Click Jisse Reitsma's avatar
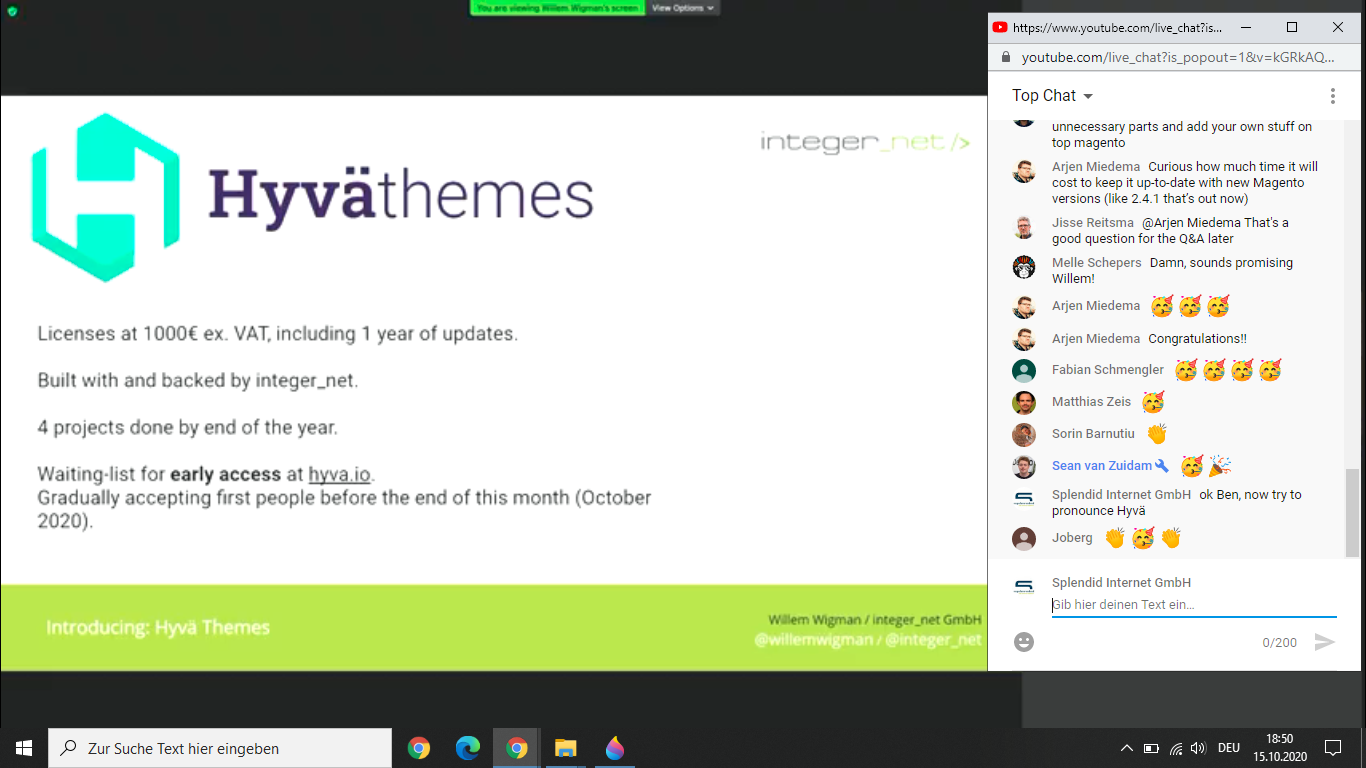Screen dimensions: 1366x768 1024,227
